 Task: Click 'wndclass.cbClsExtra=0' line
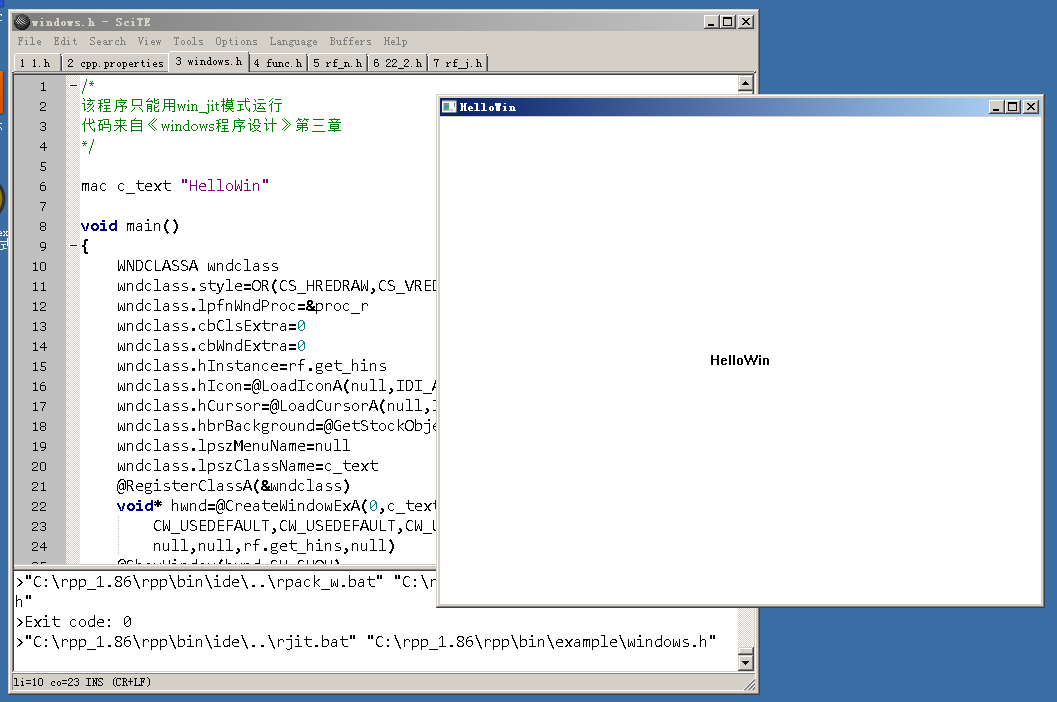[211, 326]
